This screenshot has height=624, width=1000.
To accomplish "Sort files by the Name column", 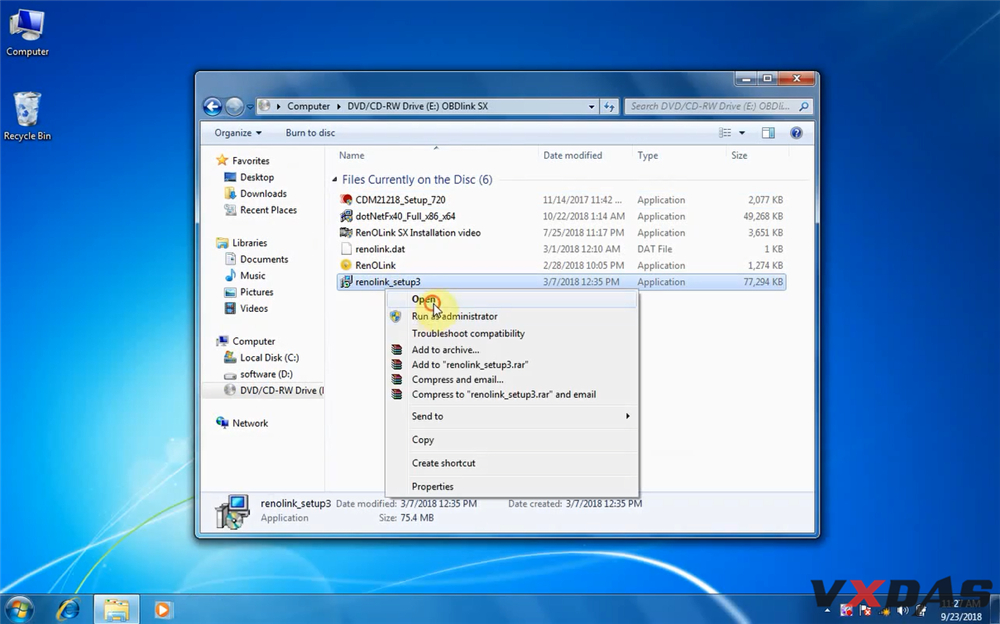I will (351, 155).
